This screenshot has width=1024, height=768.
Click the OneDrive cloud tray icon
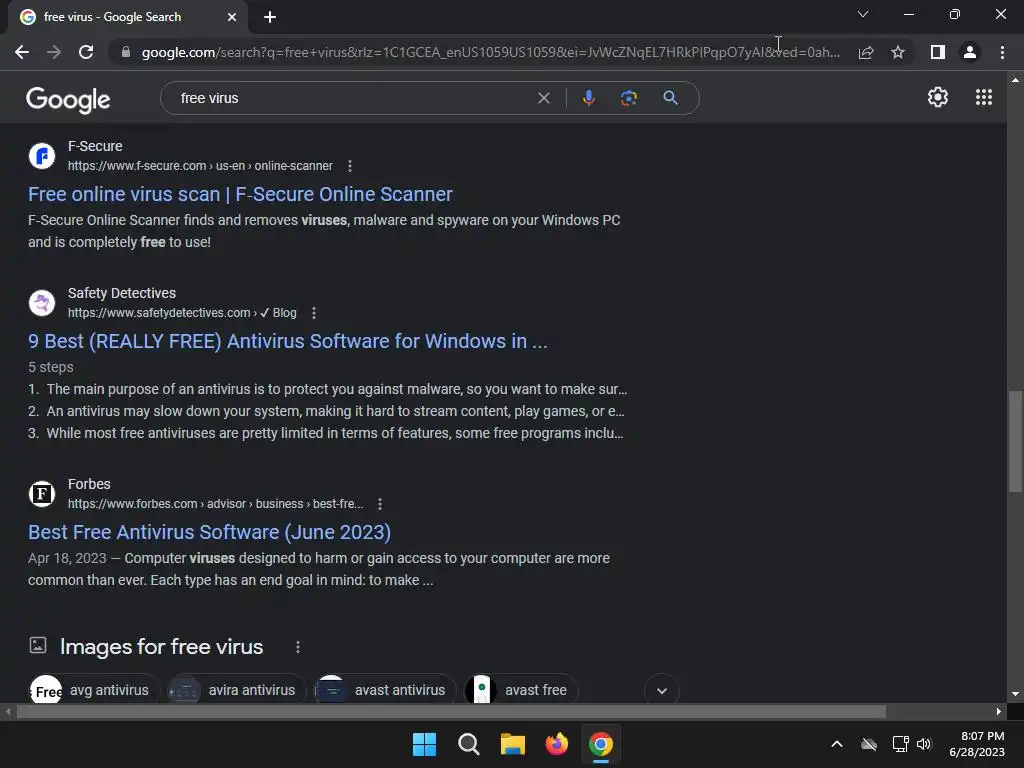869,744
